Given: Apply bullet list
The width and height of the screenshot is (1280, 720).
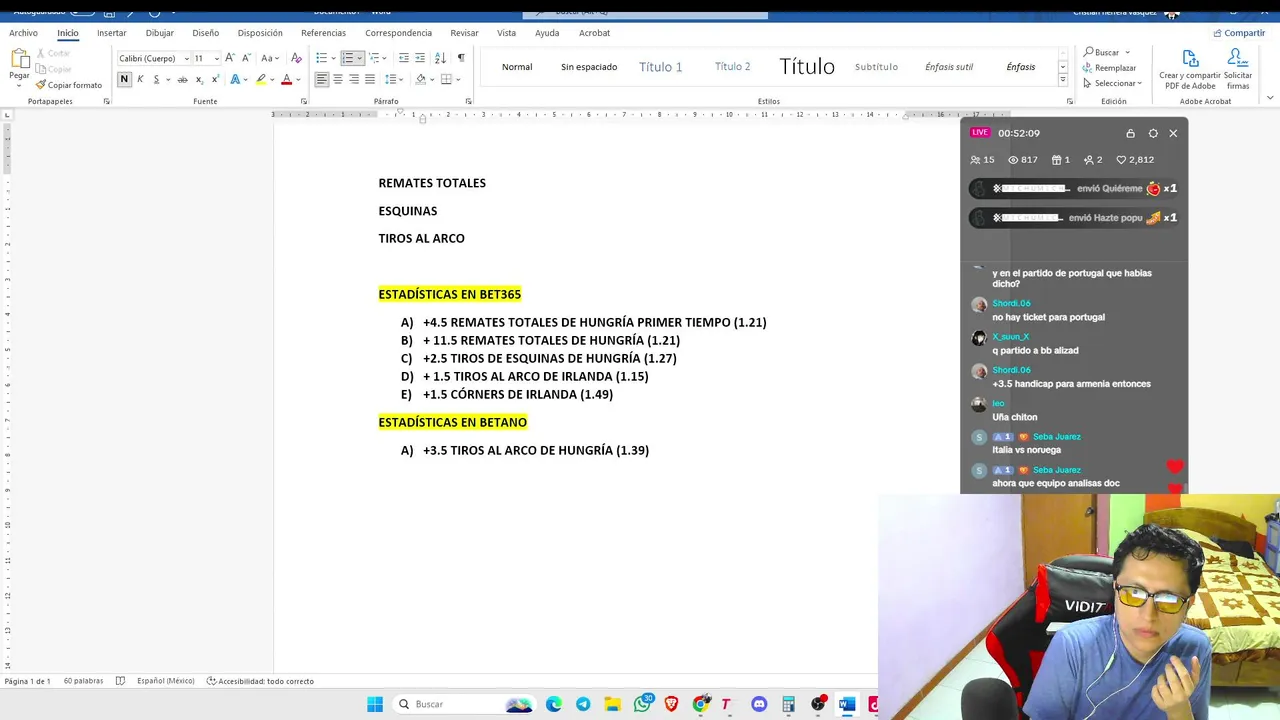Looking at the screenshot, I should [321, 58].
